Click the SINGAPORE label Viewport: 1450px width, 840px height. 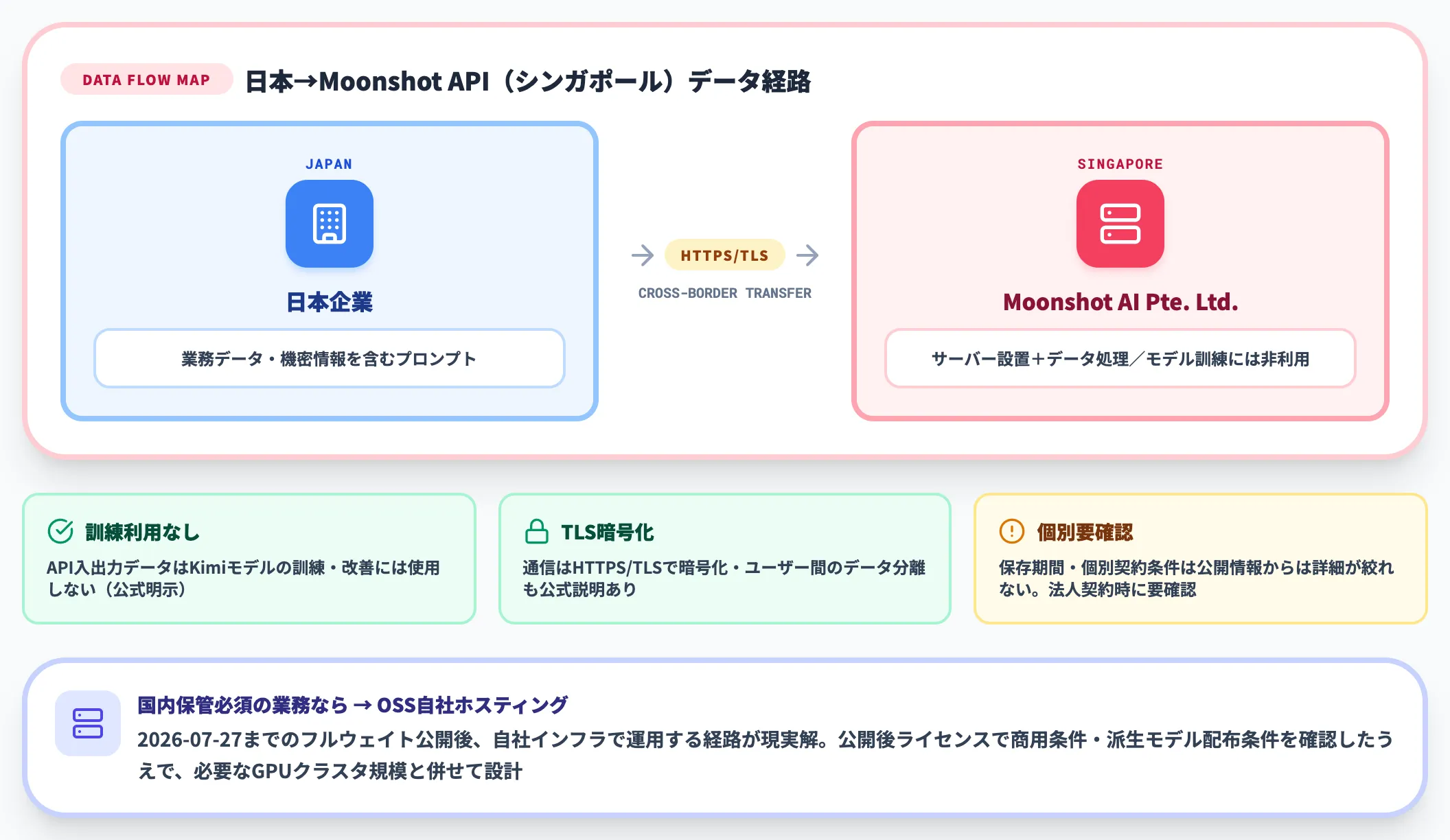tap(1120, 164)
